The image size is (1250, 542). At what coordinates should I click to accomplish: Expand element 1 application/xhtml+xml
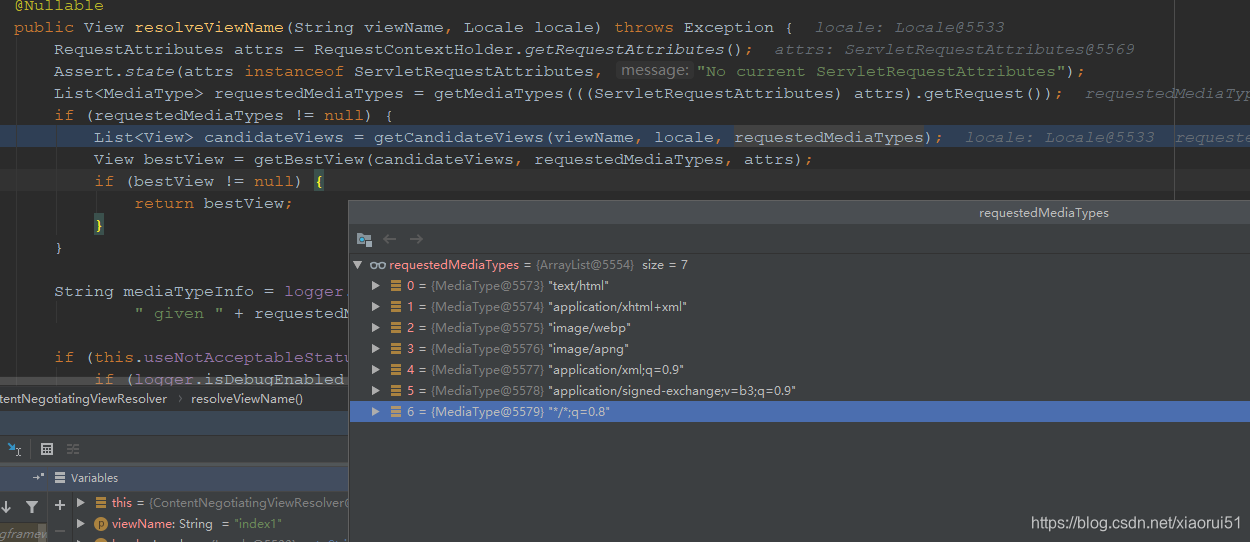point(376,307)
